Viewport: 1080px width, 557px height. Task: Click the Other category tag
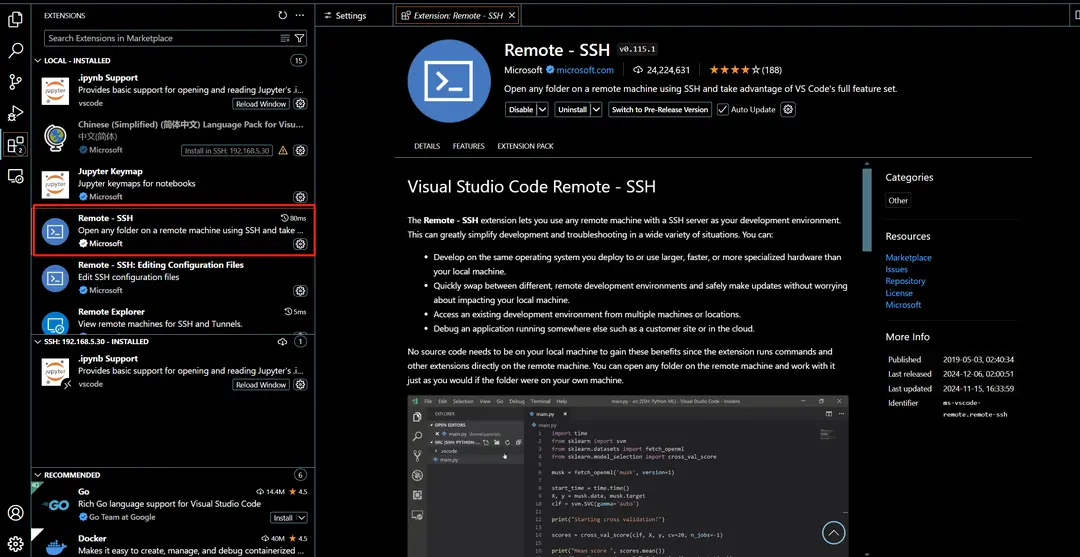tap(898, 200)
